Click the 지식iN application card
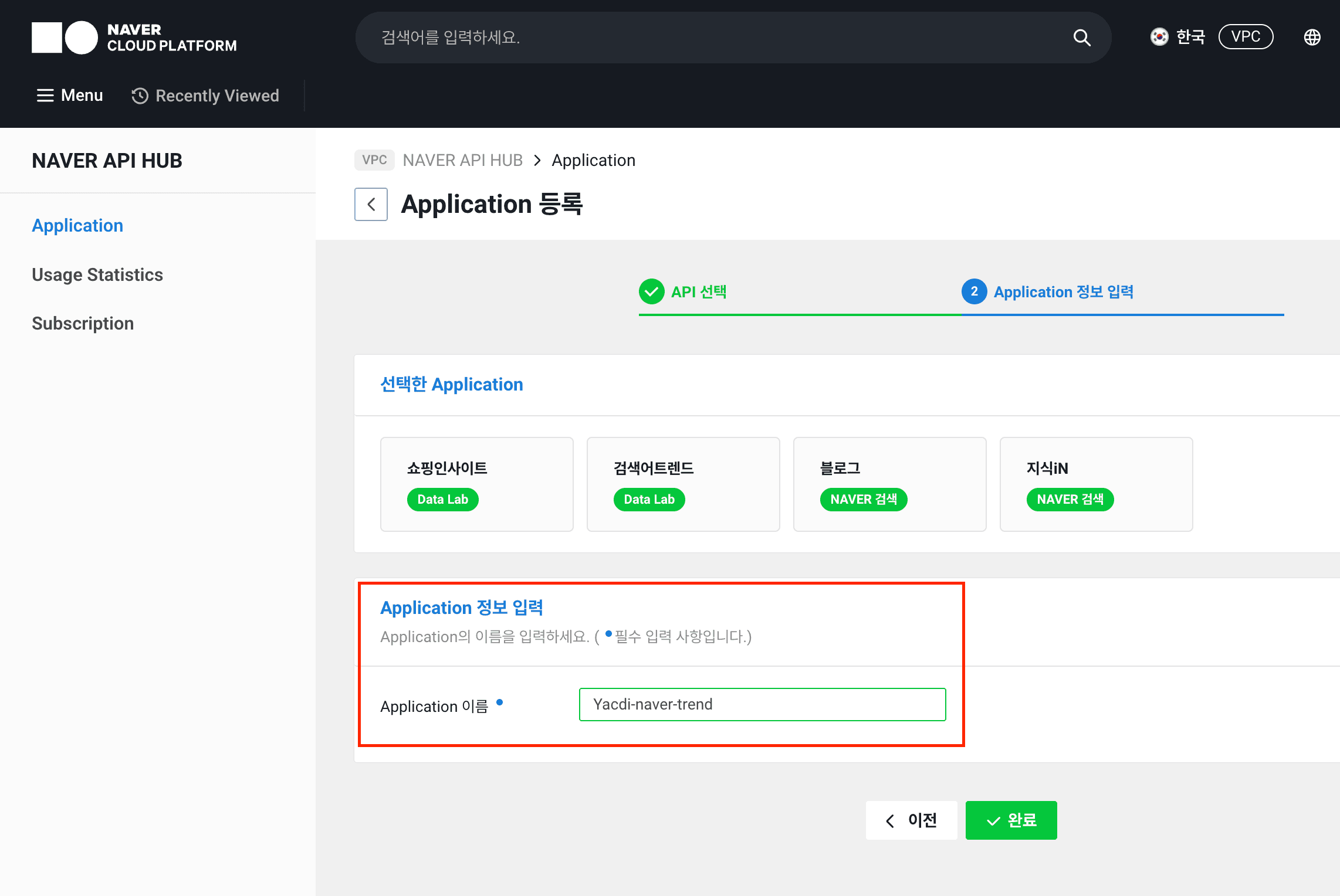This screenshot has width=1340, height=896. 1096,484
